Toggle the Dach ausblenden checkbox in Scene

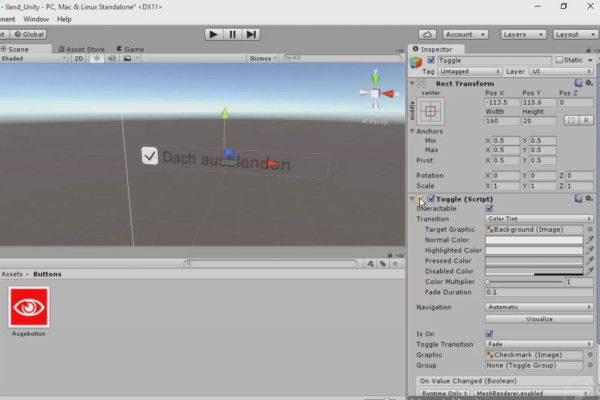pyautogui.click(x=150, y=156)
